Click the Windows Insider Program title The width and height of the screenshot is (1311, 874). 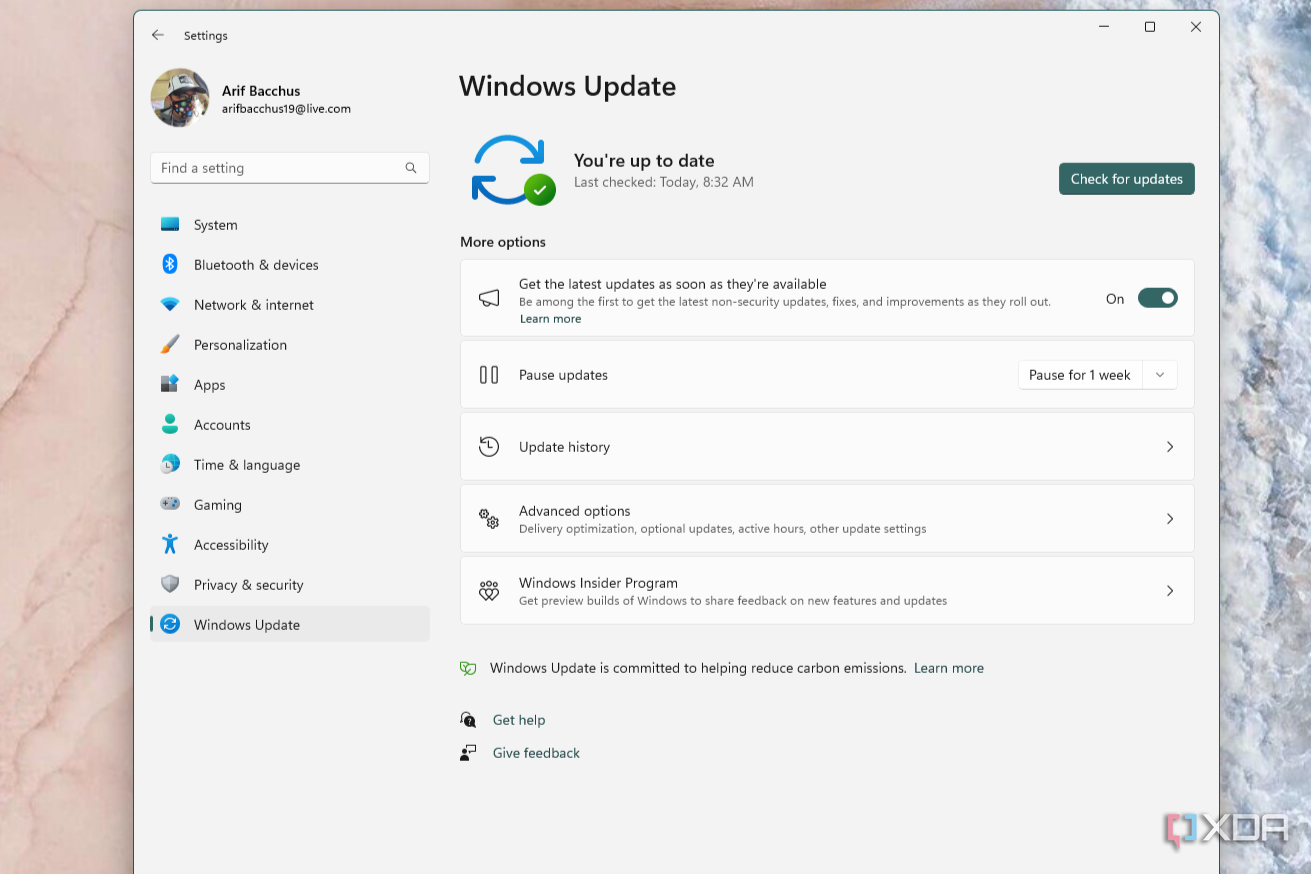tap(598, 583)
